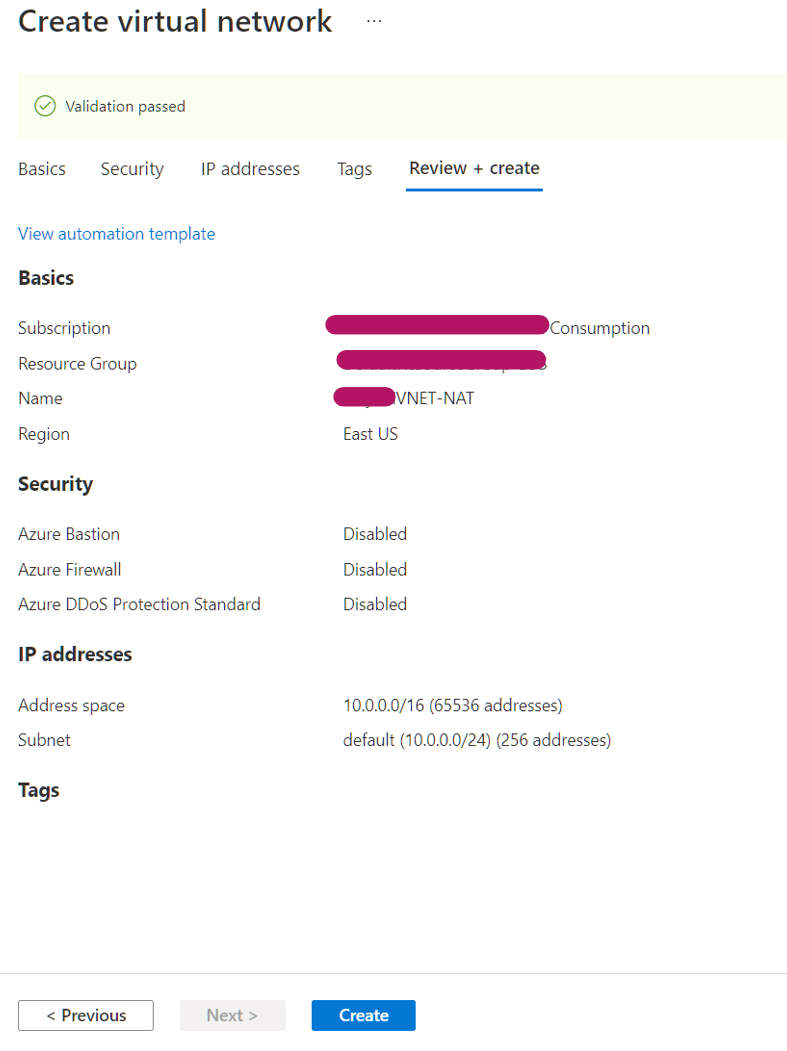787x1051 pixels.
Task: Click the Validation passed message text
Action: [125, 107]
